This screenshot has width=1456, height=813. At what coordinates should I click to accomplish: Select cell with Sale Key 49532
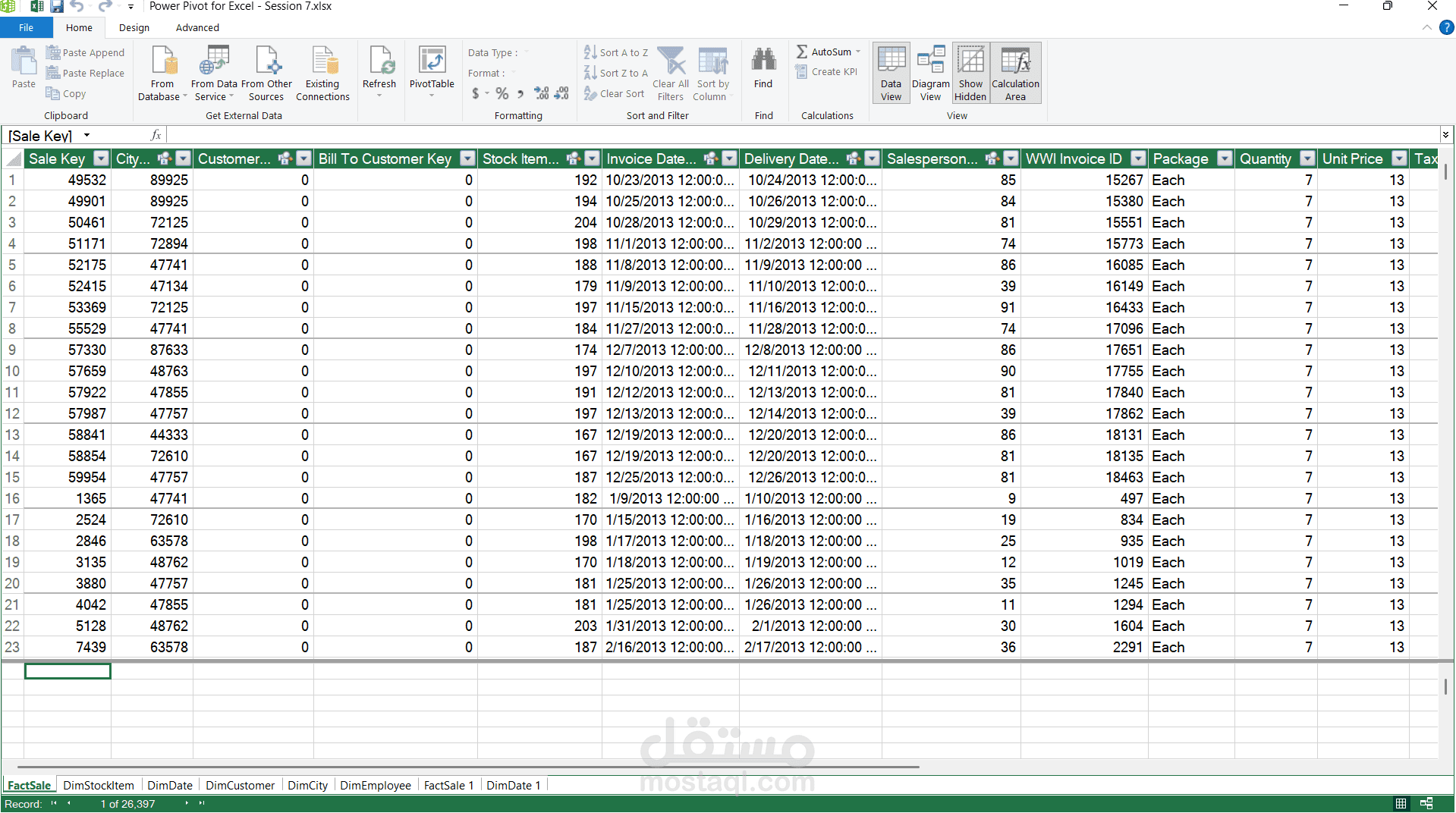tap(68, 180)
